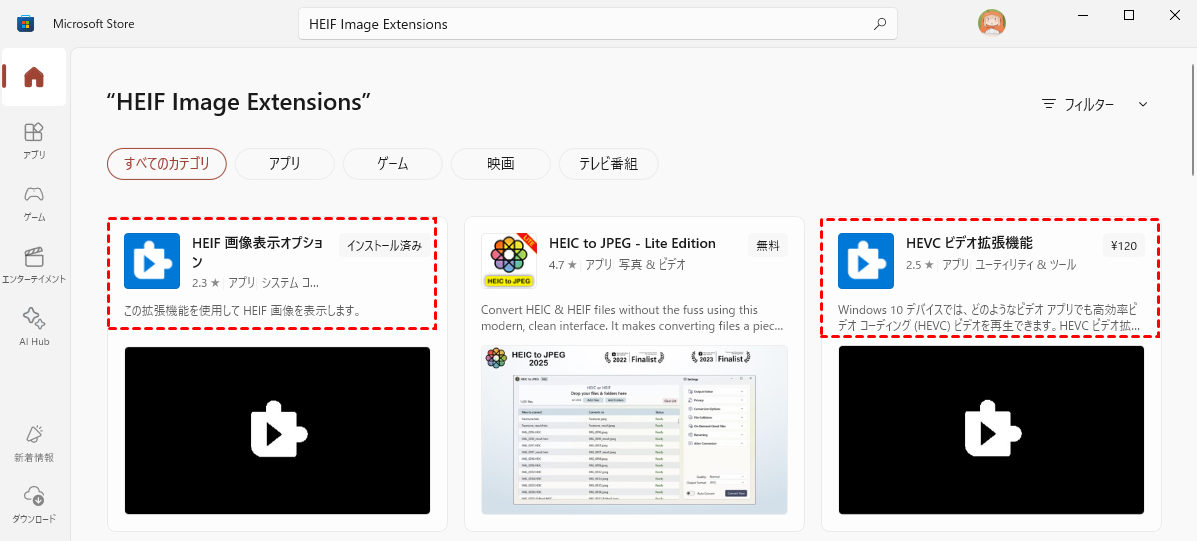This screenshot has width=1197, height=541.
Task: Click the 2.3 ★ rating text
Action: tap(205, 282)
